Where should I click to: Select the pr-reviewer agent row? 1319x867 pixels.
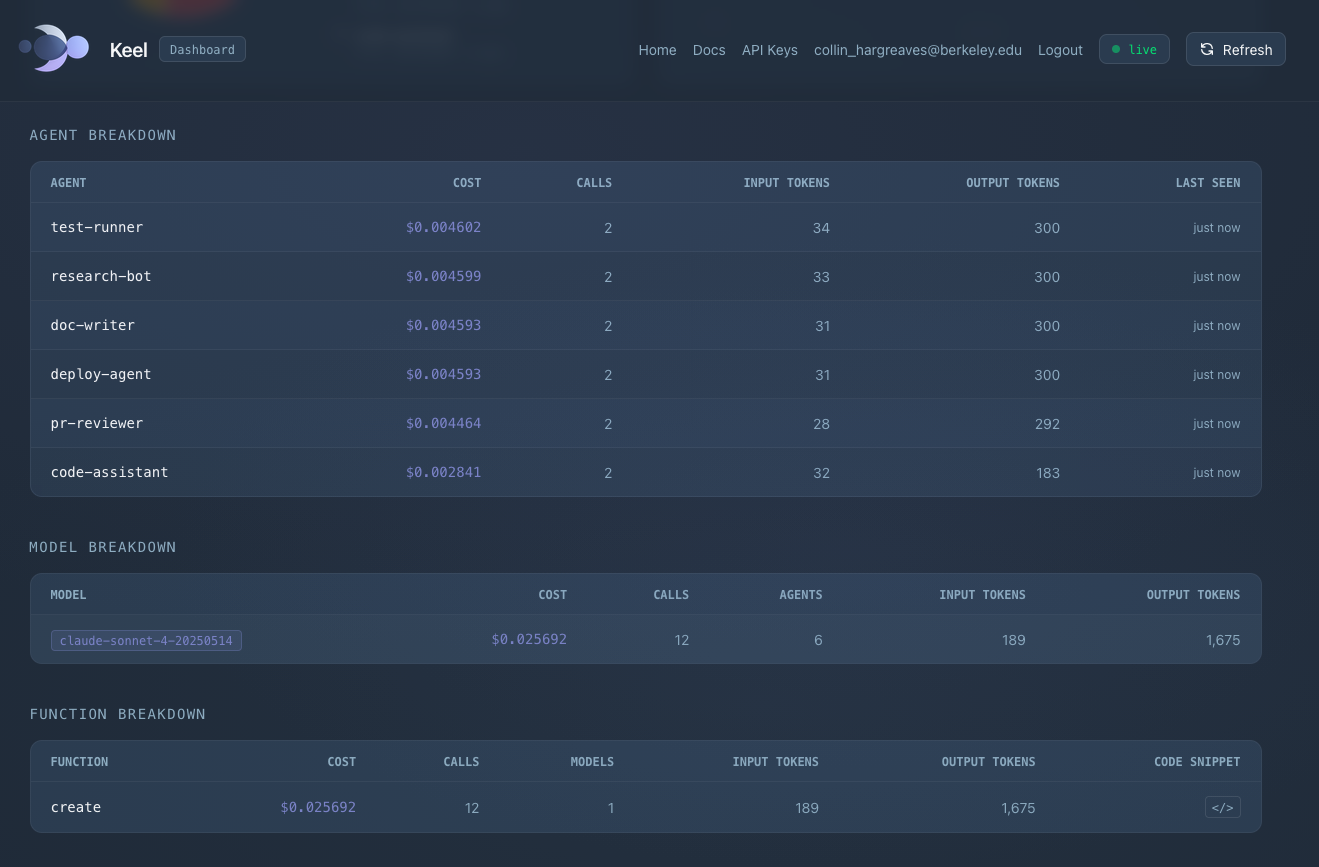[646, 423]
